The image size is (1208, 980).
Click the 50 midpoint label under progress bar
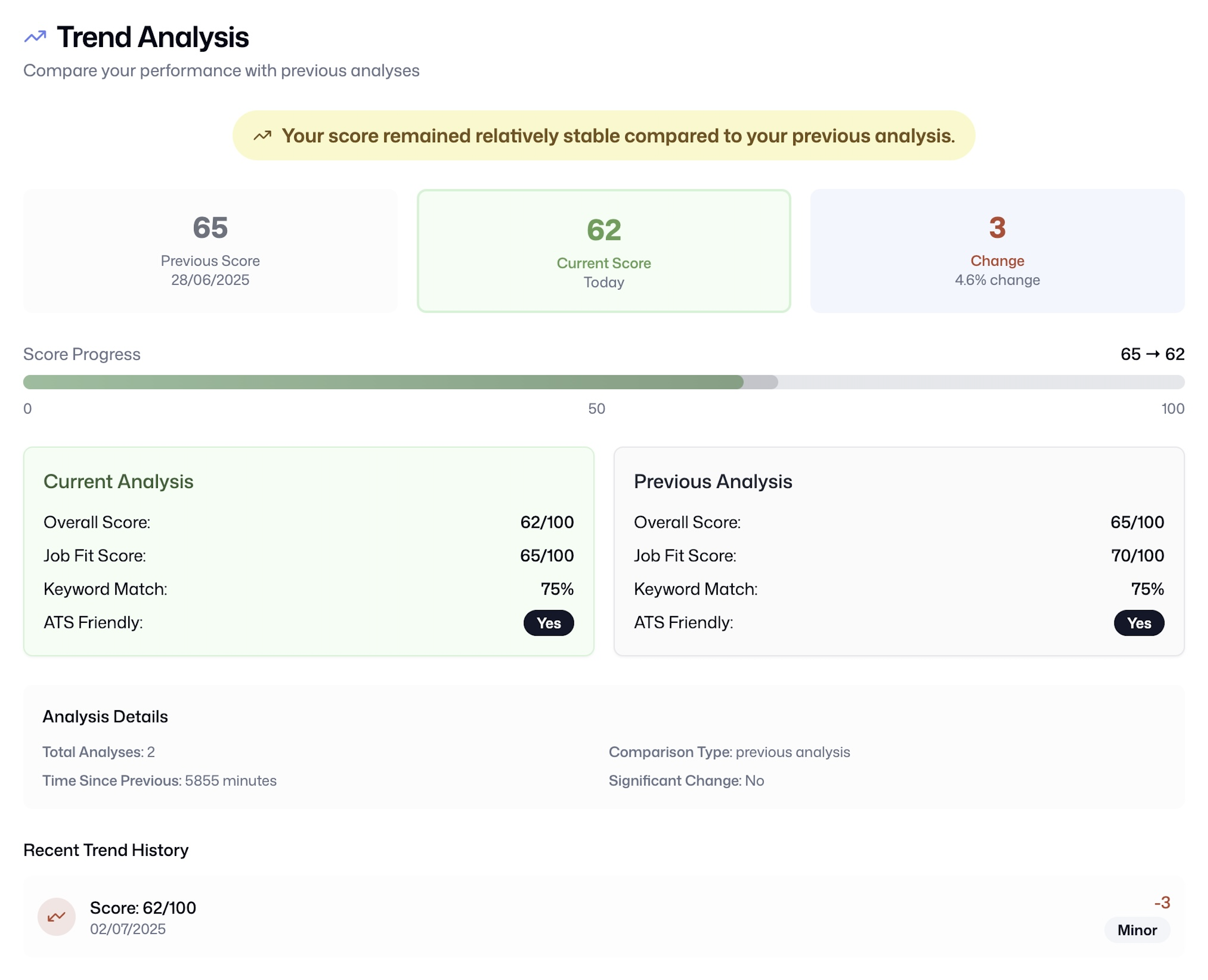tap(596, 409)
